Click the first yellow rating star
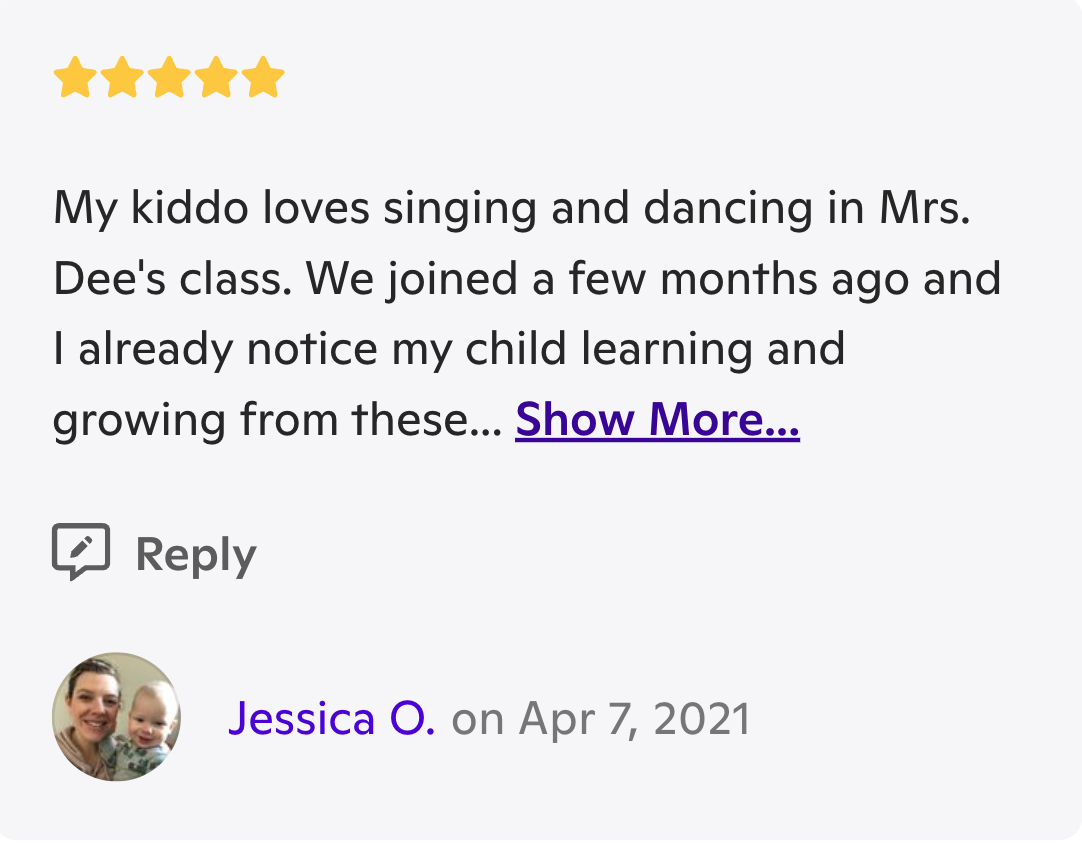Screen dimensions: 1082x848 tap(73, 78)
